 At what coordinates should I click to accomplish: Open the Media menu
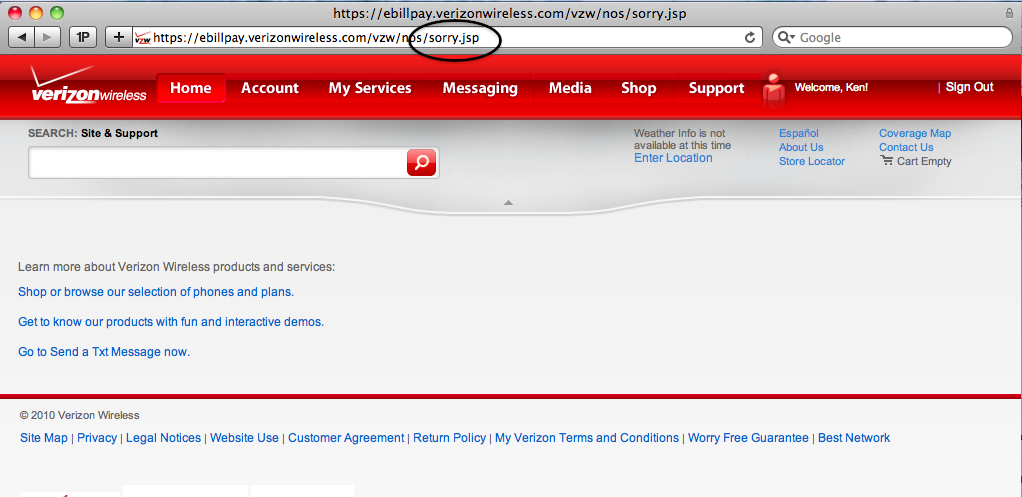pos(570,88)
